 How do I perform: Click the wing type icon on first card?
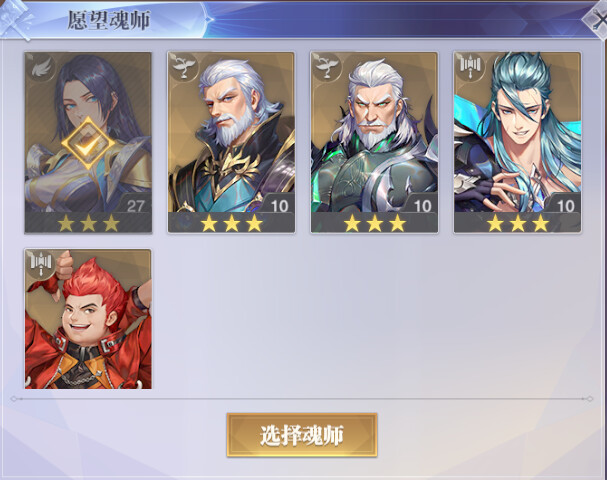[x=41, y=68]
